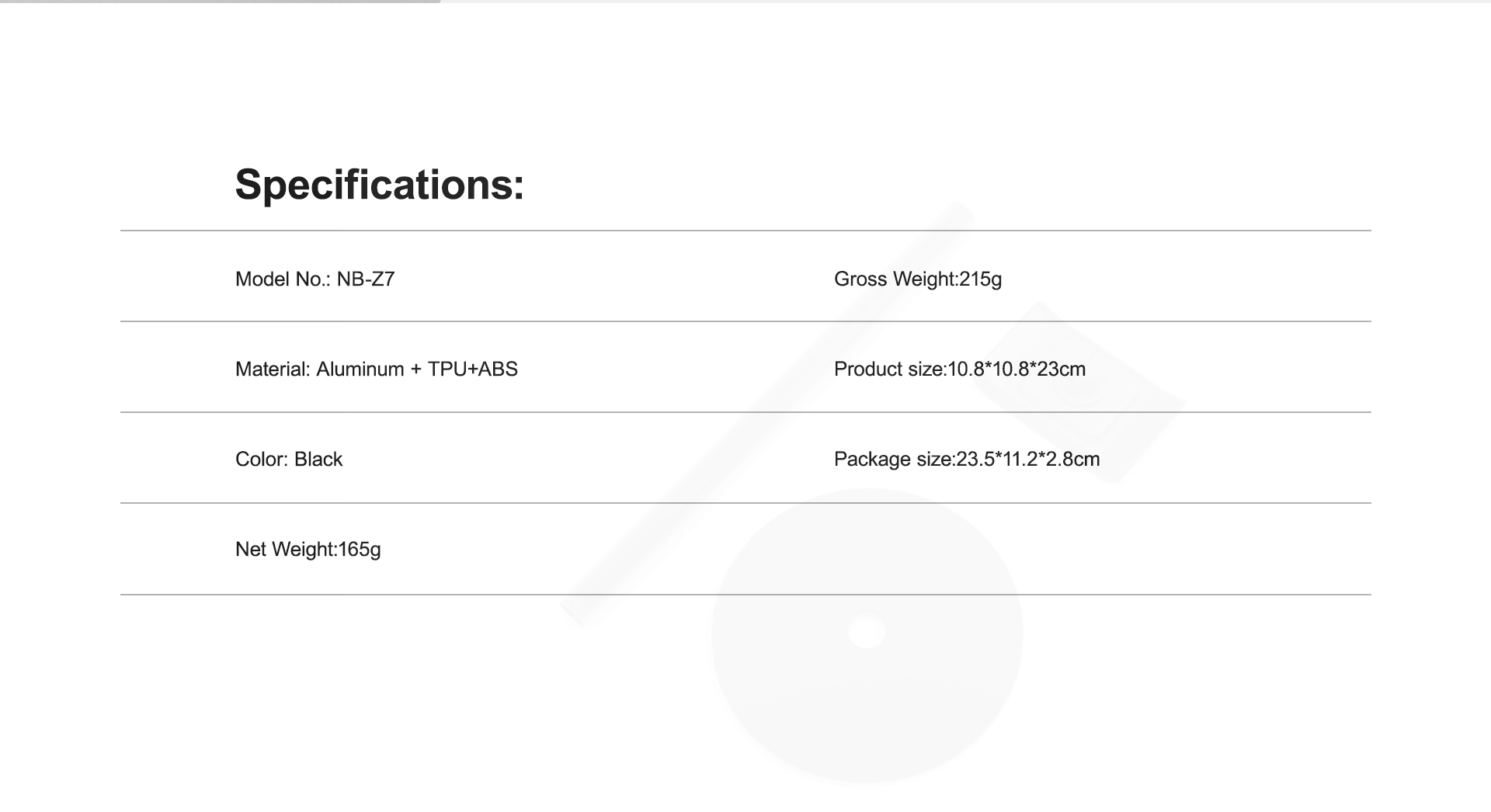This screenshot has width=1491, height=812.
Task: Click the "Package size" label text
Action: [892, 460]
